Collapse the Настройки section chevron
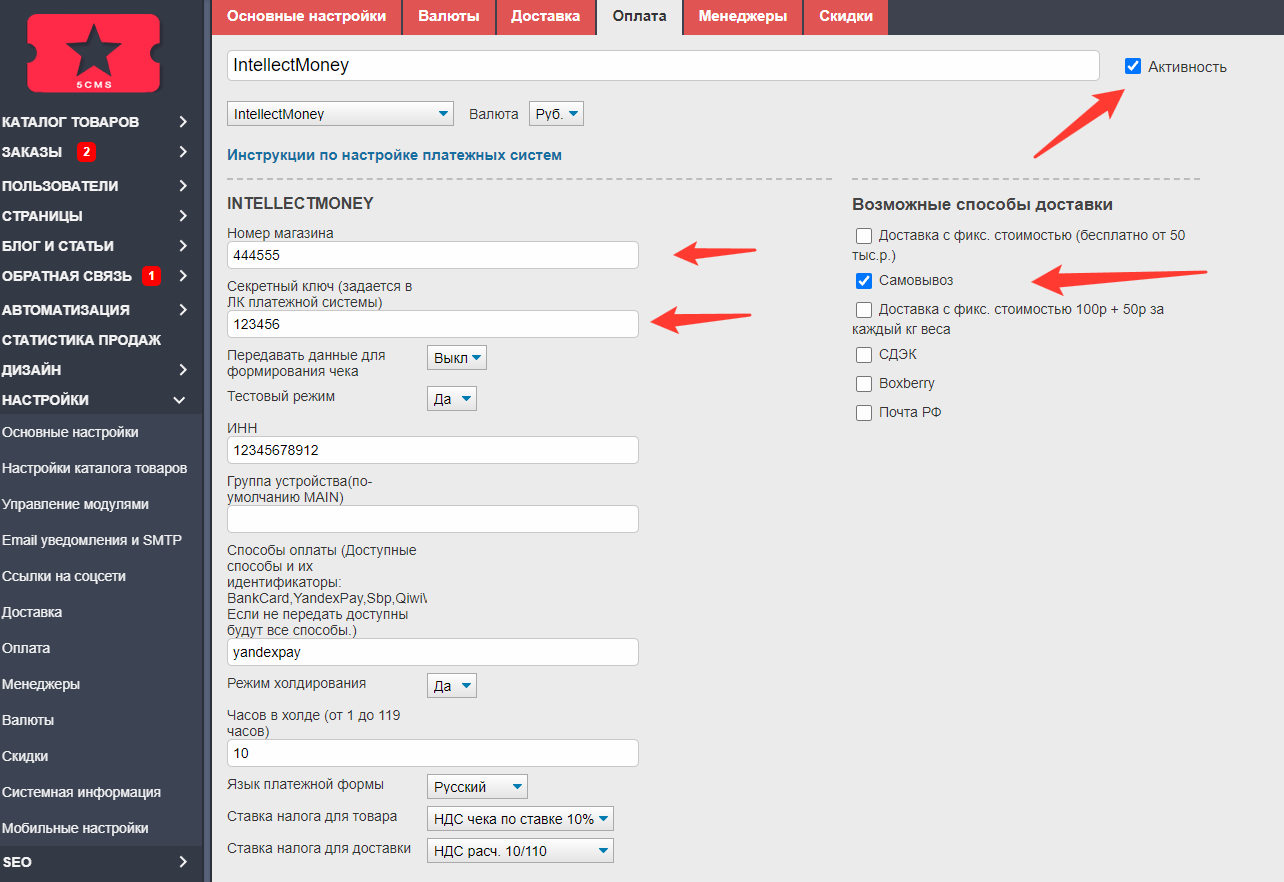Image resolution: width=1284 pixels, height=882 pixels. pyautogui.click(x=180, y=400)
